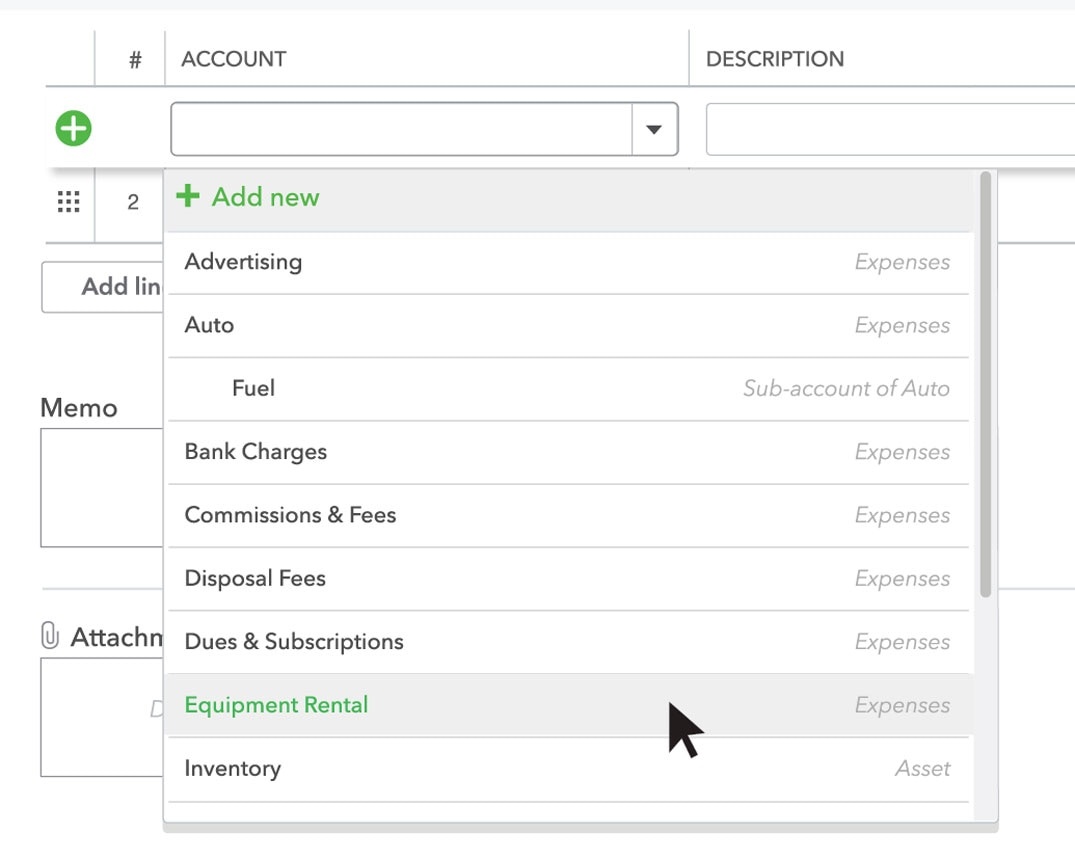Choose the Advertising account
1075x861 pixels.
(568, 263)
